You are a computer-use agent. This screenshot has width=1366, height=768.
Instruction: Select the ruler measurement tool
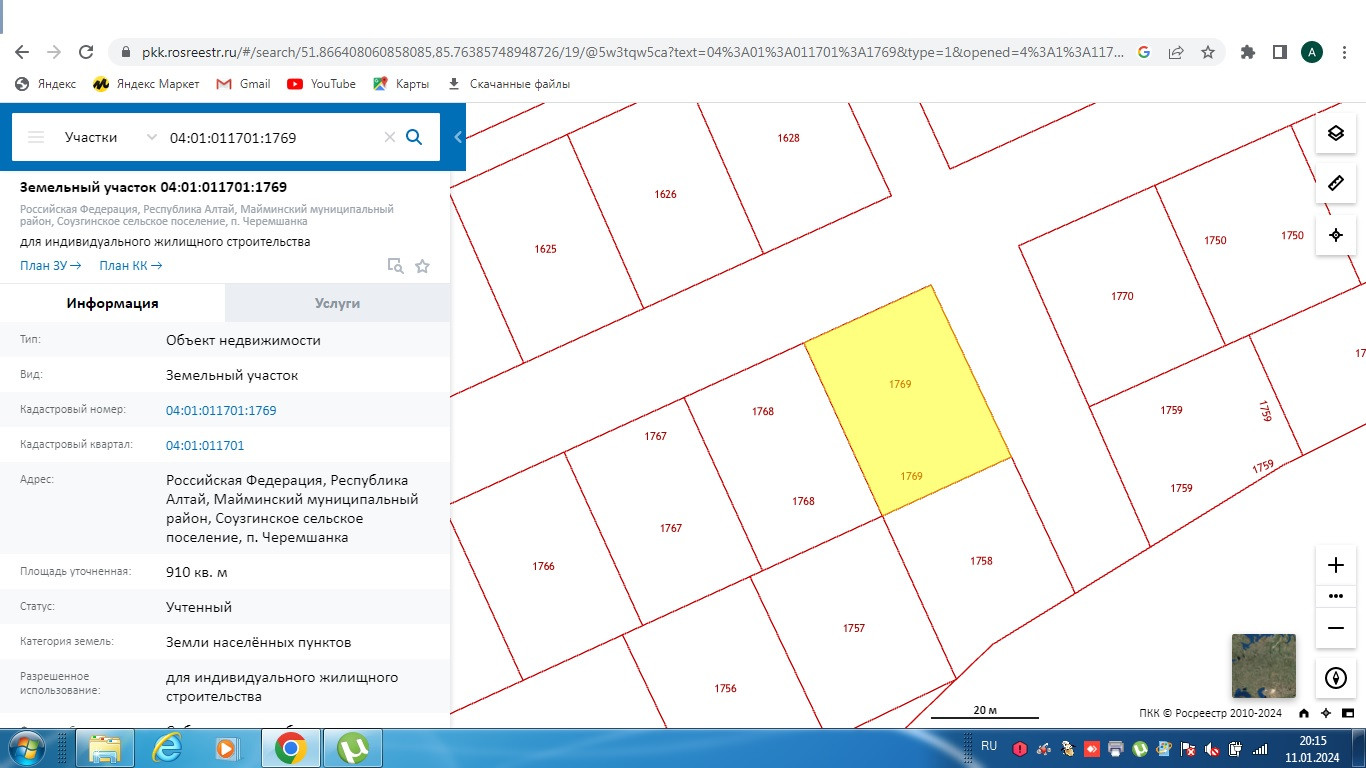1336,183
